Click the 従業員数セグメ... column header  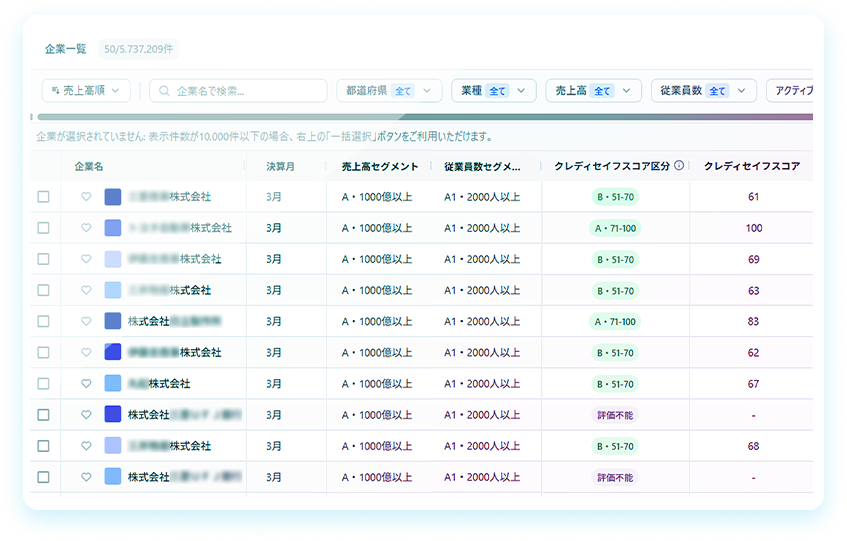click(x=482, y=166)
